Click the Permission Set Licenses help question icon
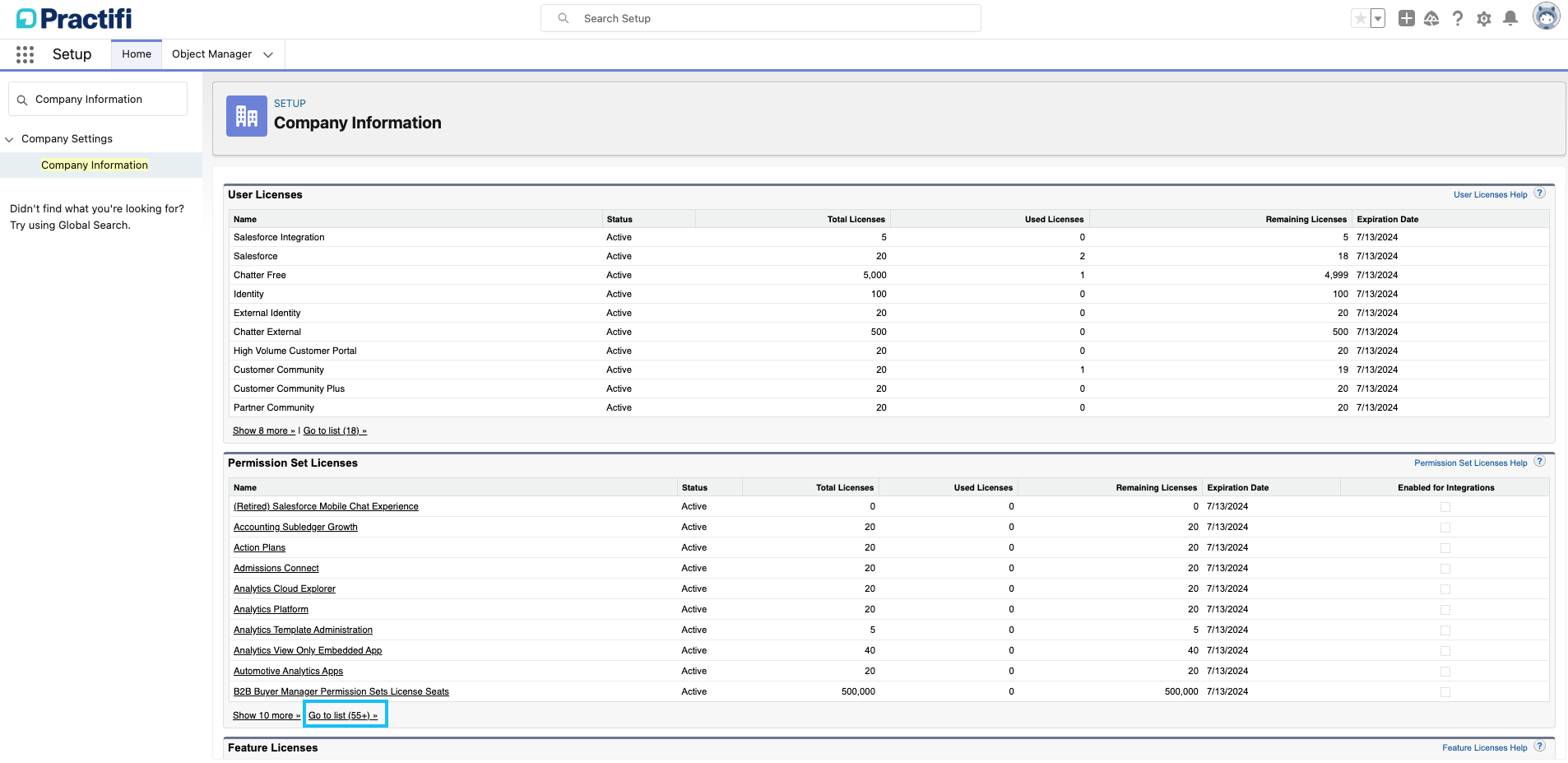 tap(1540, 462)
